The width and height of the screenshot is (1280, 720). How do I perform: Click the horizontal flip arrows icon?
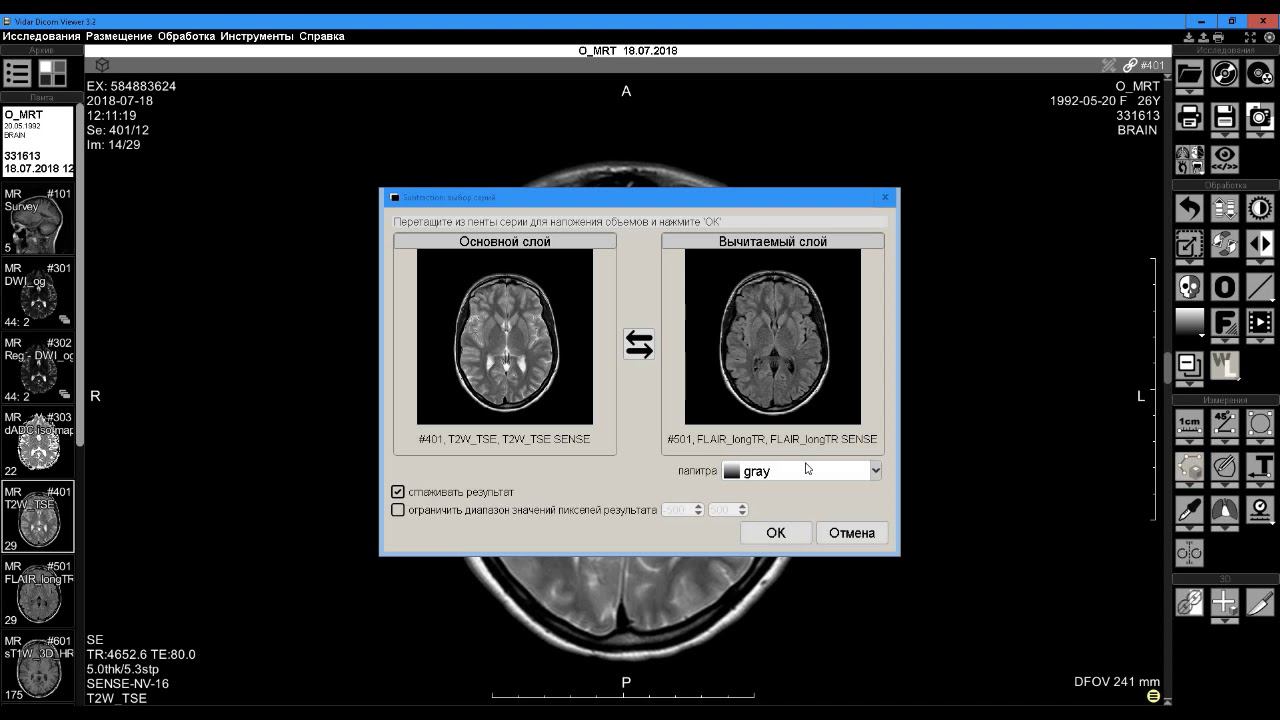pyautogui.click(x=1259, y=244)
